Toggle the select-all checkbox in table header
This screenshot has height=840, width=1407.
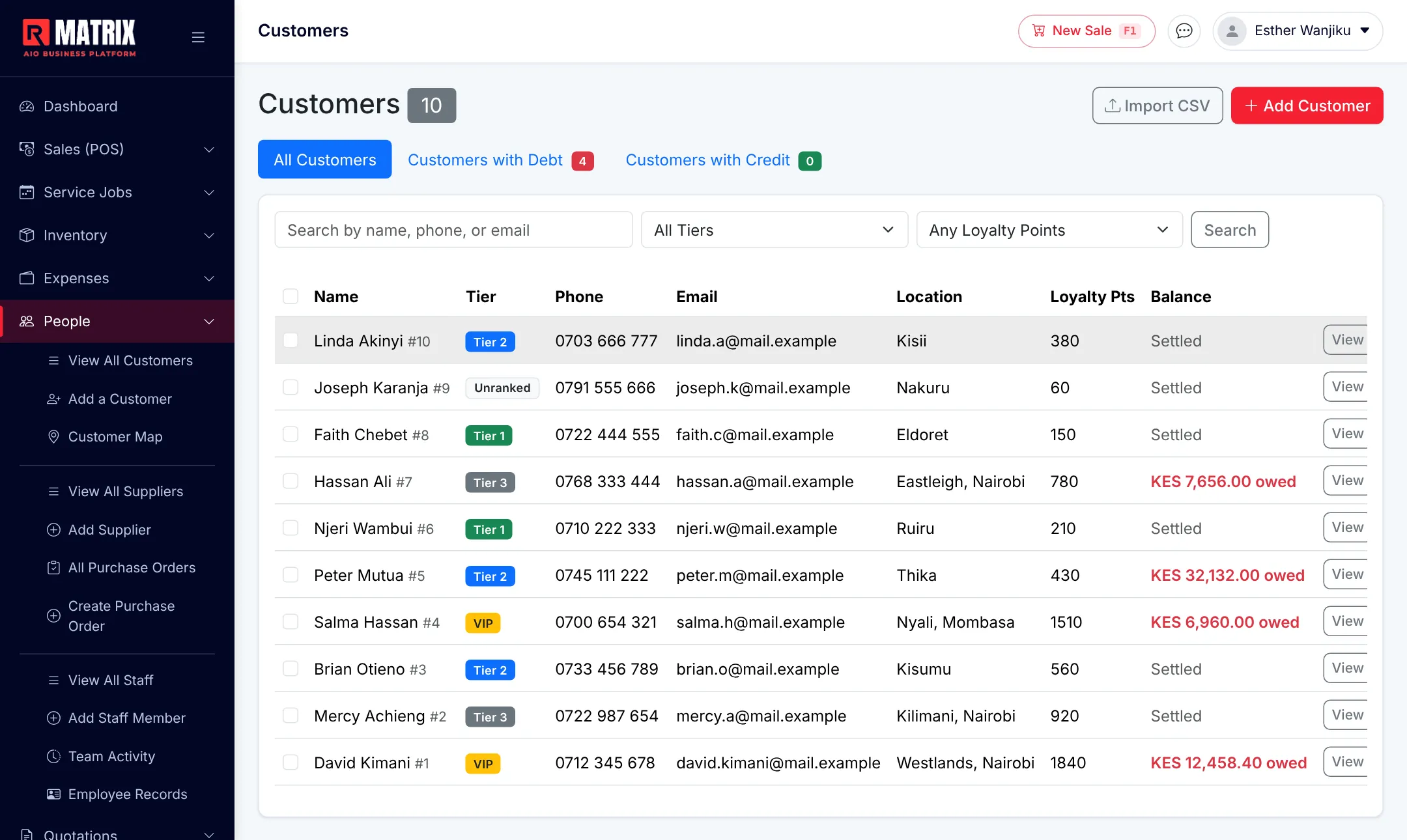pyautogui.click(x=291, y=296)
